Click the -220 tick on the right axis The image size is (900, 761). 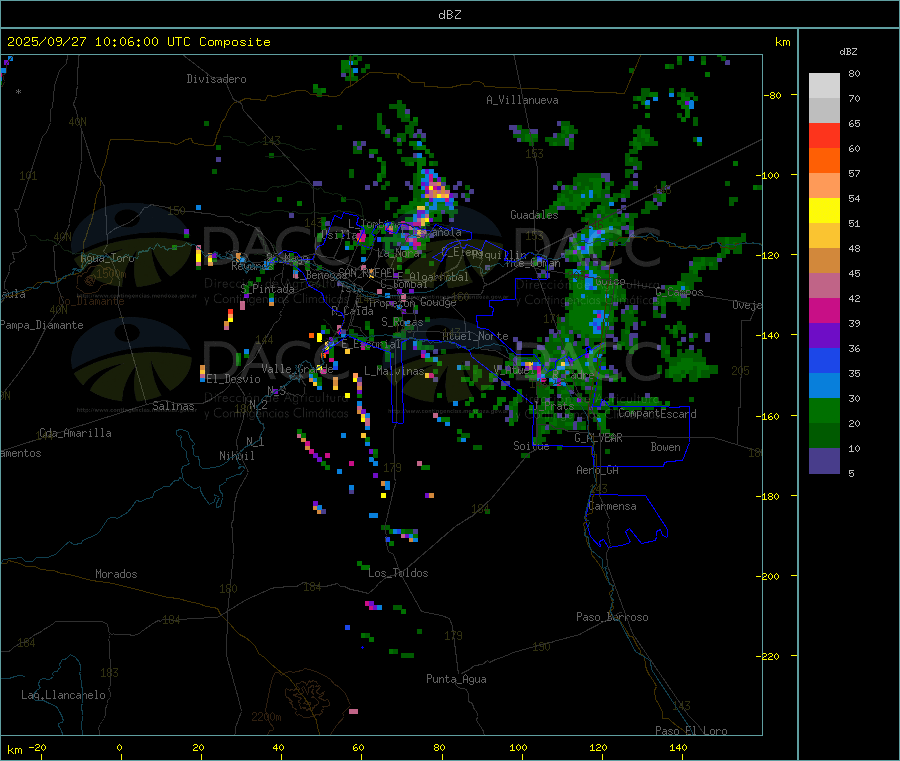tap(770, 657)
